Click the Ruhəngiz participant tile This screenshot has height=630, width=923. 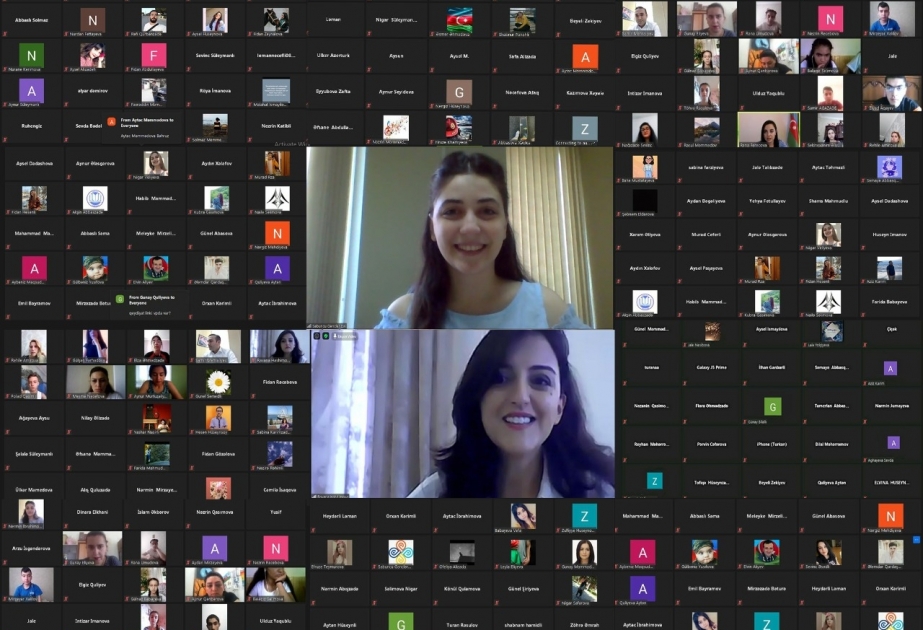coord(31,126)
